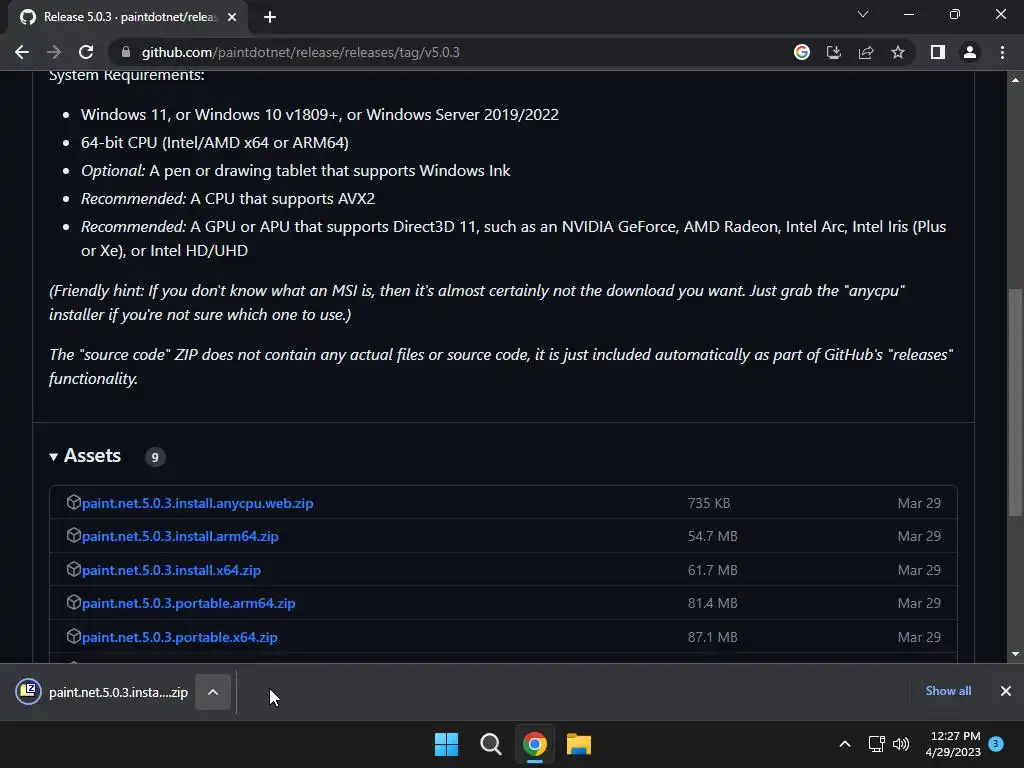Reload the GitHub release page
Viewport: 1024px width, 768px height.
86,52
